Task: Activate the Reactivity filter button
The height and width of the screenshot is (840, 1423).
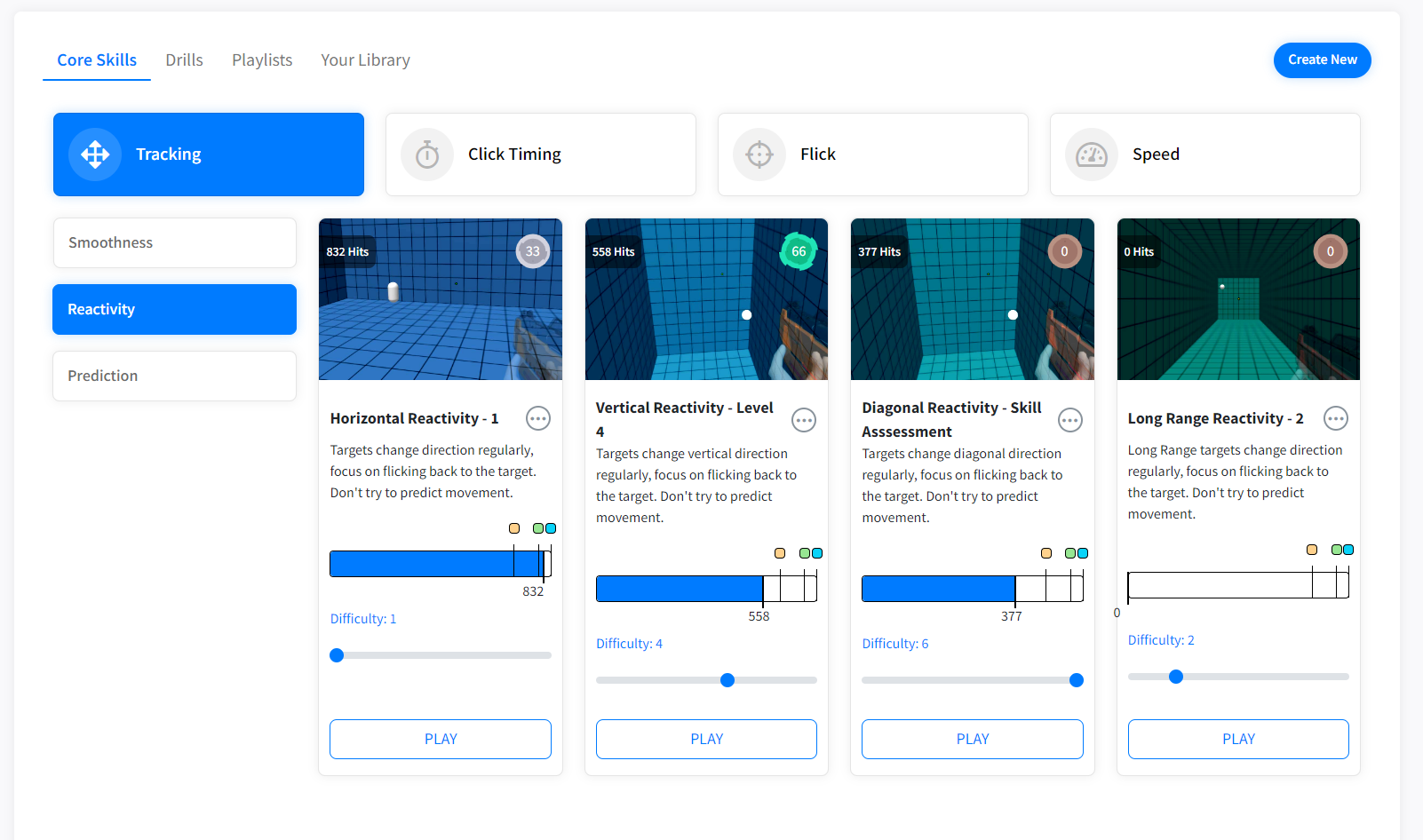Action: (174, 309)
